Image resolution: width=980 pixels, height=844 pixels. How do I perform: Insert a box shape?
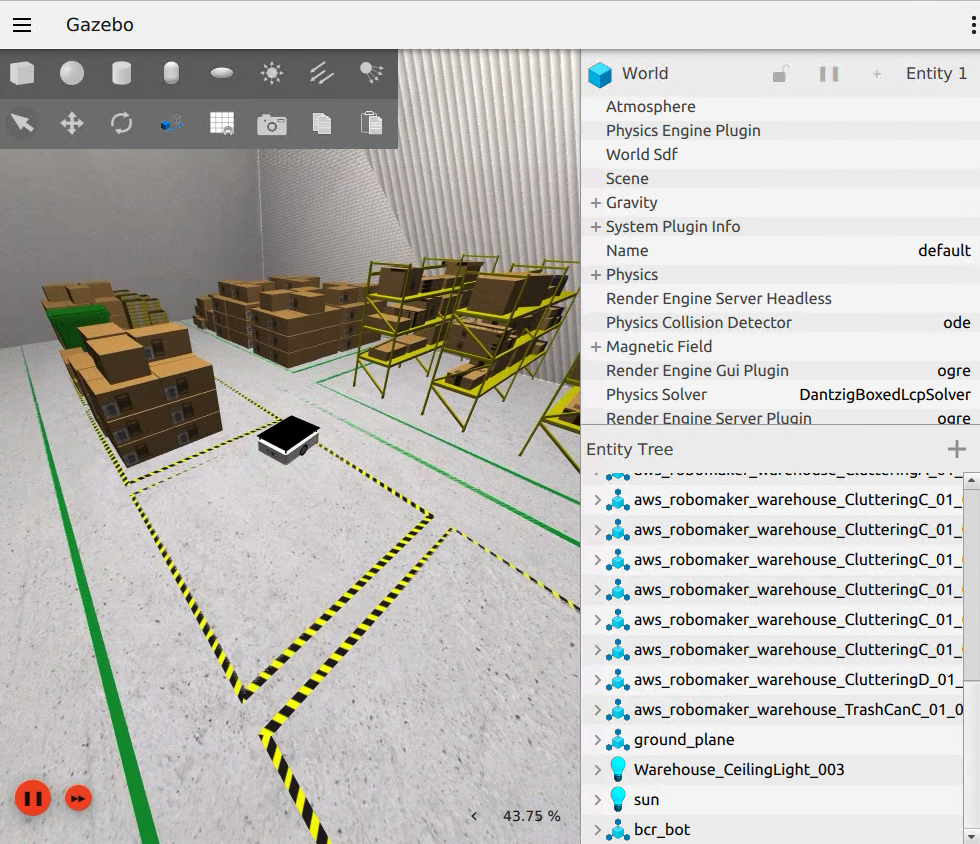pos(22,73)
